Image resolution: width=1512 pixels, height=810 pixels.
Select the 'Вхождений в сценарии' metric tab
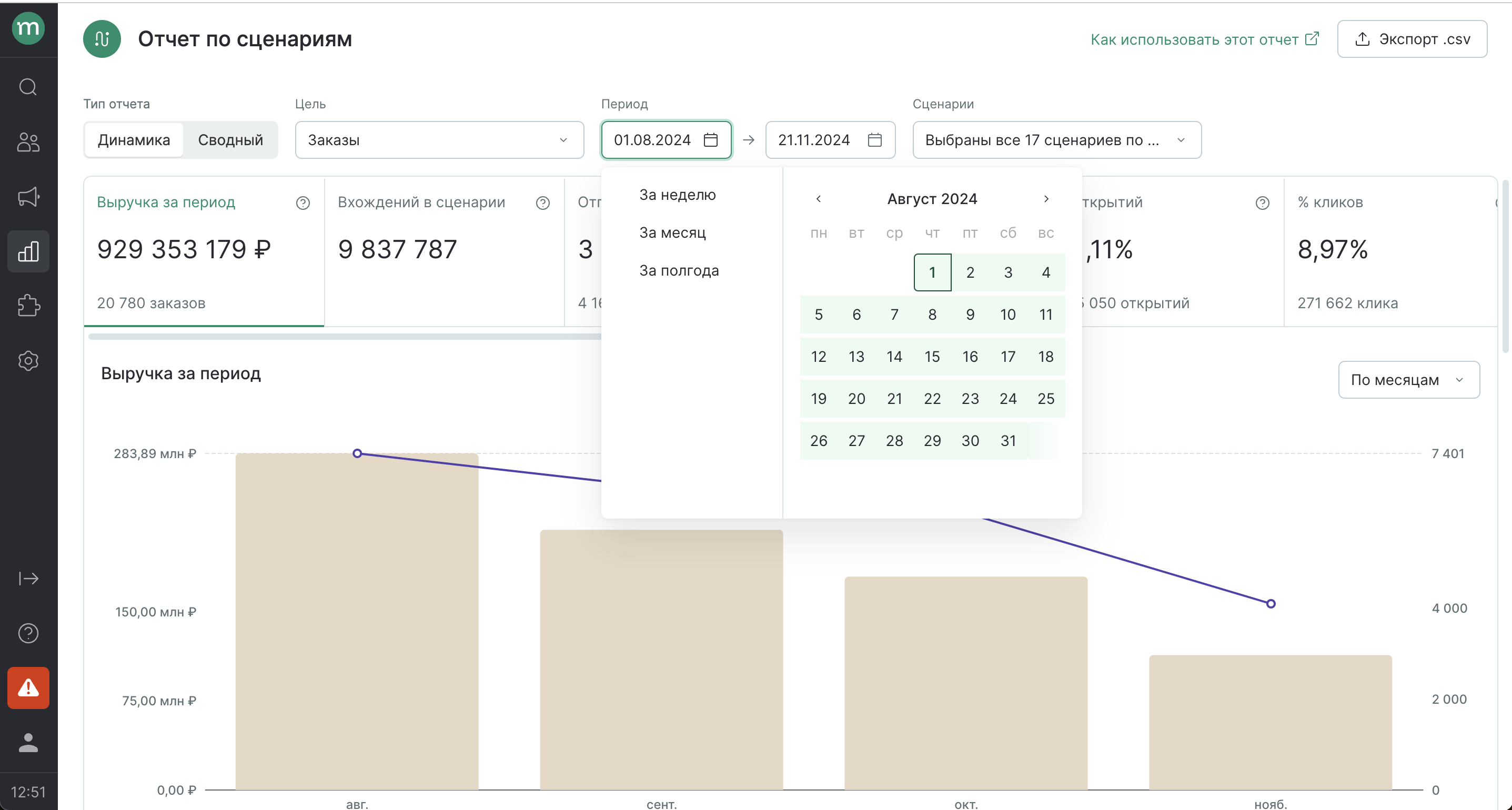[x=445, y=252]
